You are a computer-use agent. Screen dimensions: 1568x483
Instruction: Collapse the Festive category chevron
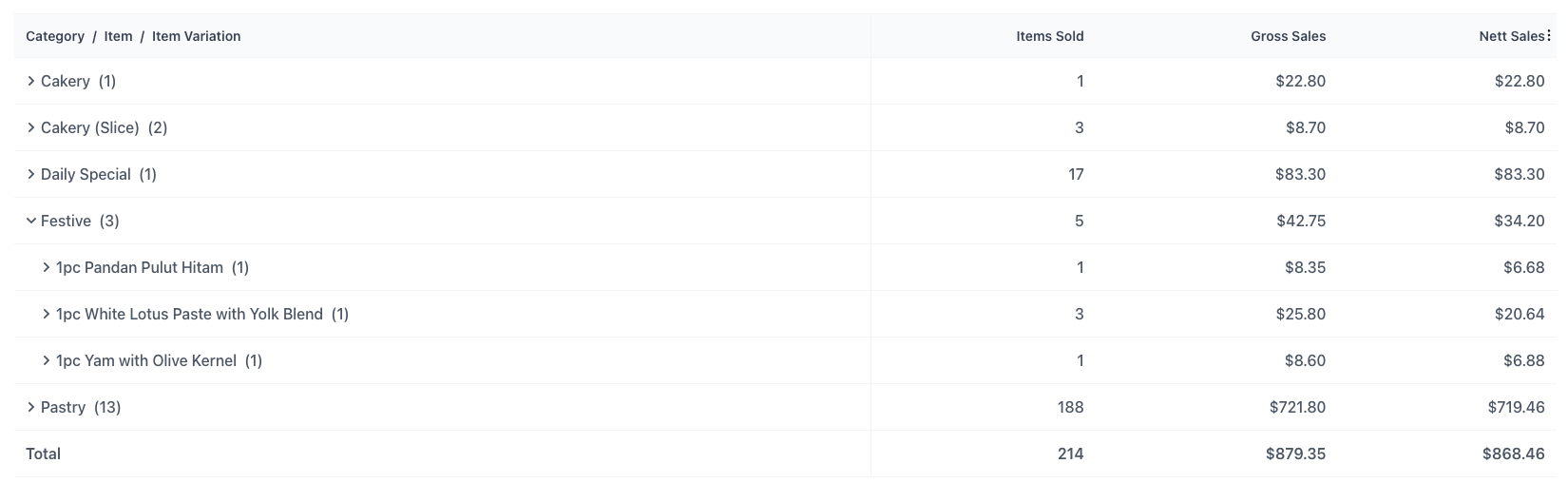click(x=31, y=222)
